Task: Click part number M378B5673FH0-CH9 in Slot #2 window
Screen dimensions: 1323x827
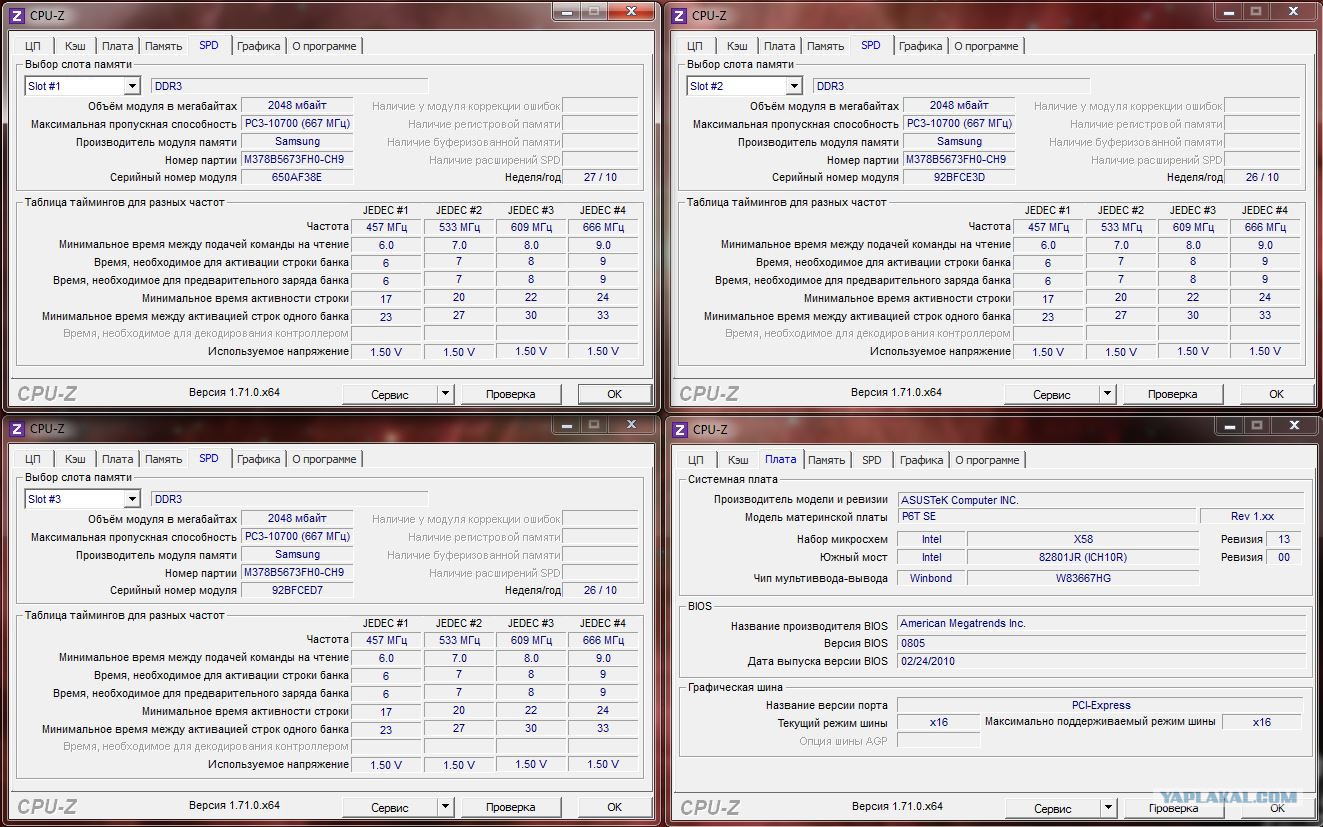Action: 959,159
